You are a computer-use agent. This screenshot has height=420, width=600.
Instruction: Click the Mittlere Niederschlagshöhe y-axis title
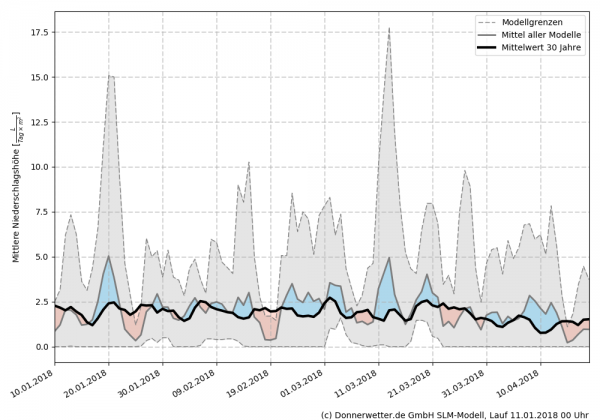pos(16,192)
